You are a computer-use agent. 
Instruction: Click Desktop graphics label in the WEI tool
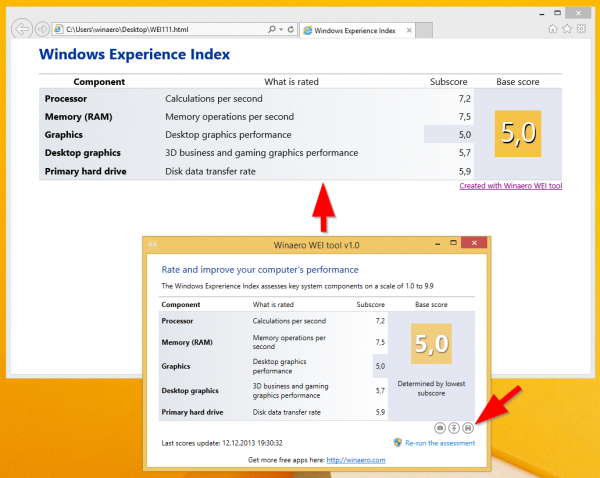click(x=190, y=390)
